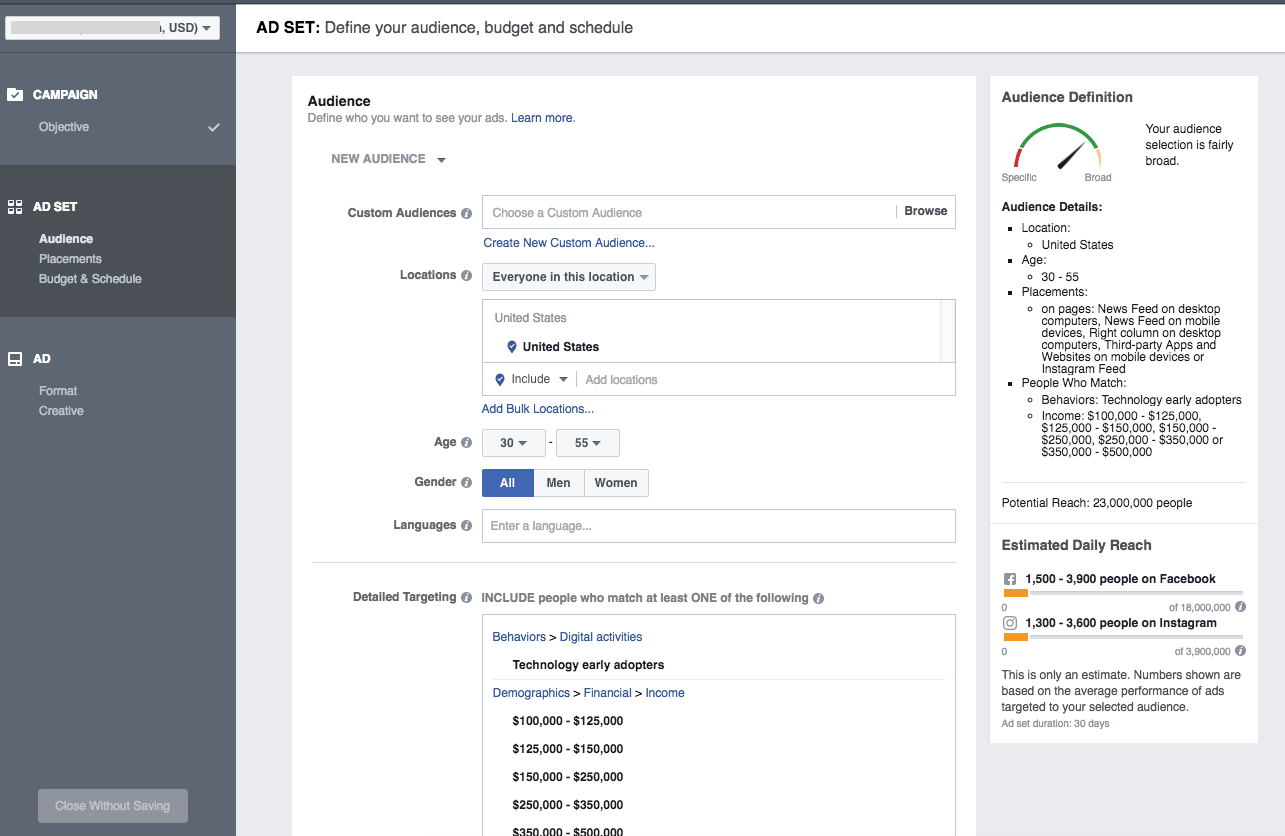Screen dimensions: 1285x836
Task: Select All genders option
Action: point(507,483)
